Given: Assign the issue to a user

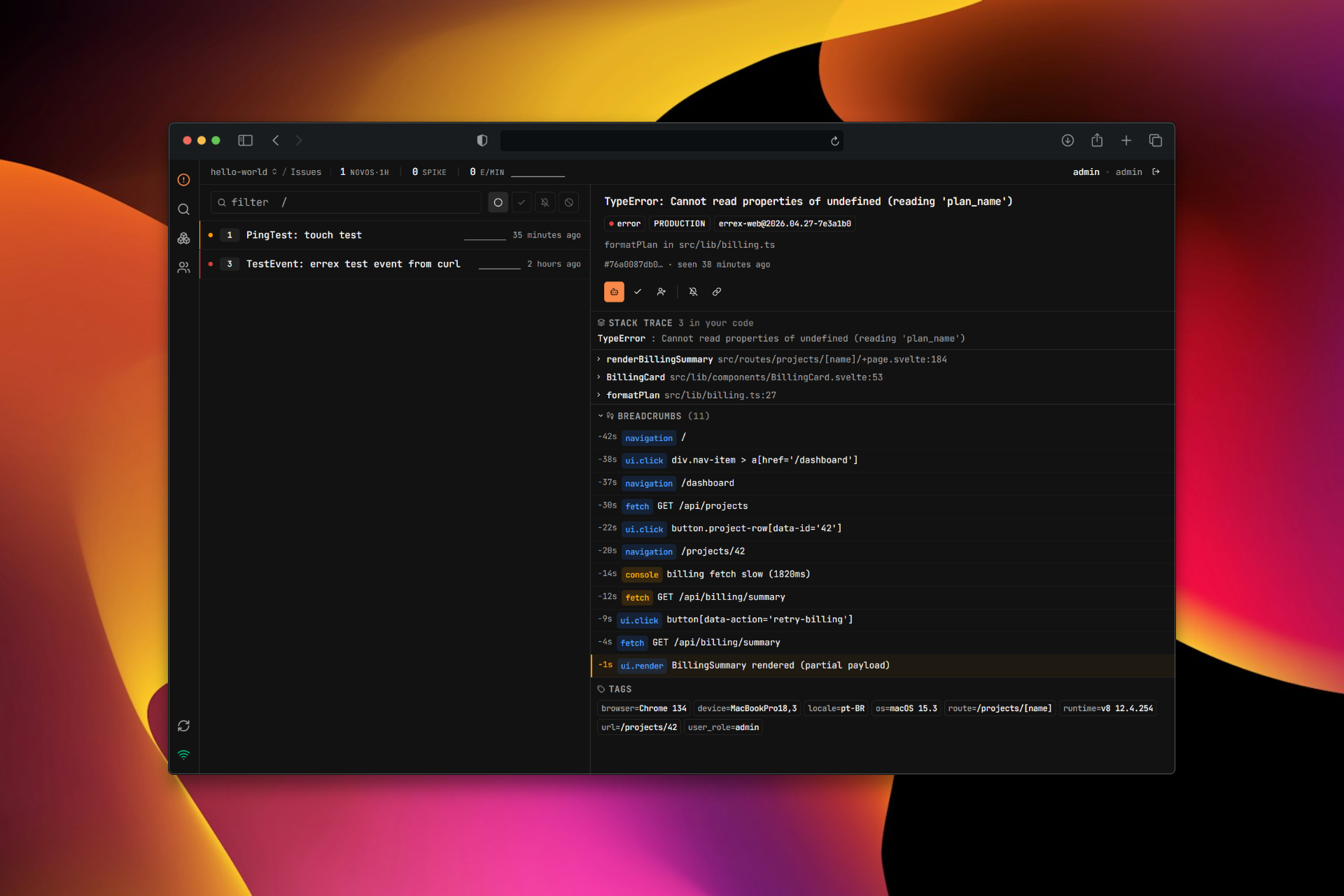Looking at the screenshot, I should tap(661, 292).
